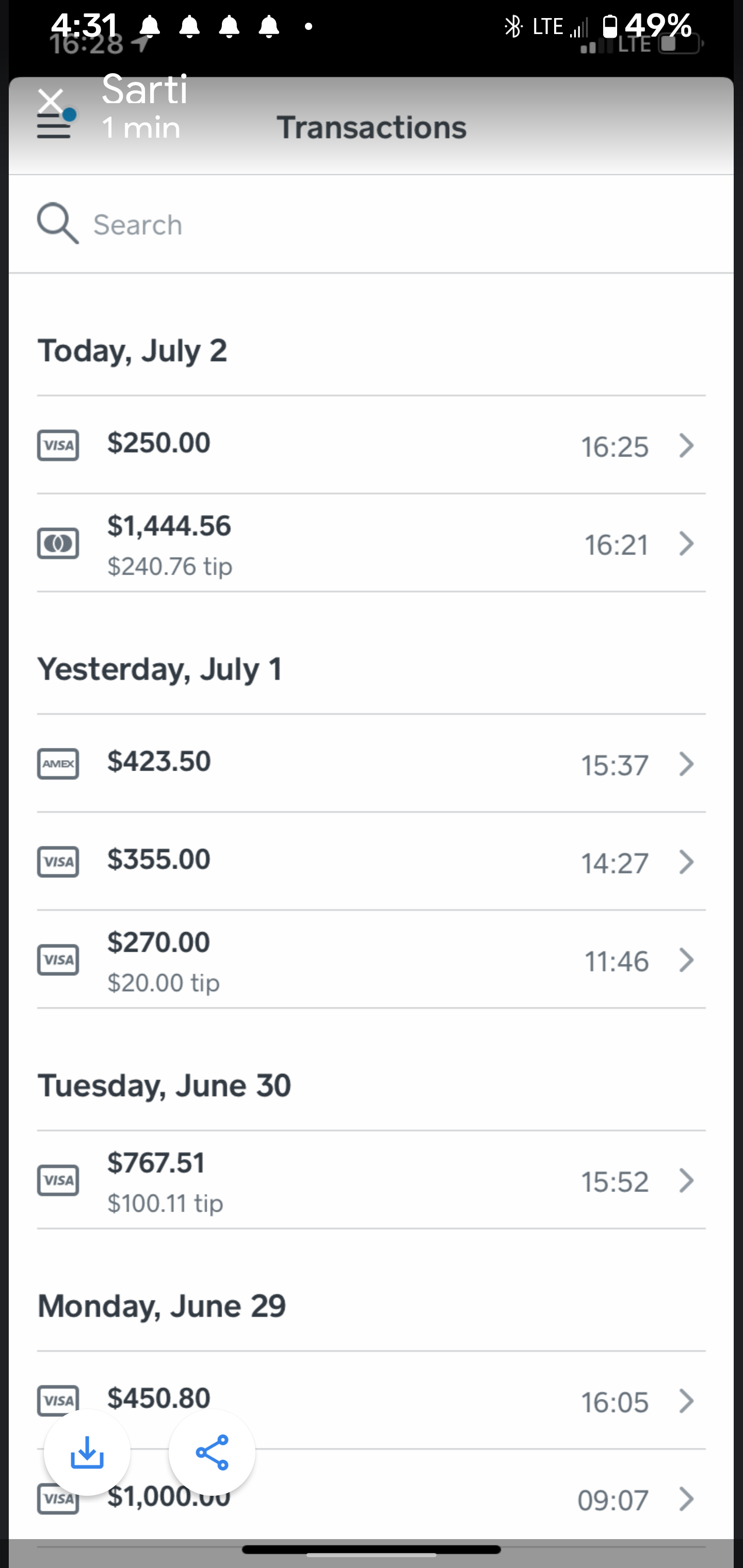Expand the 15:37 transaction chevron
743x1568 pixels.
pos(686,764)
